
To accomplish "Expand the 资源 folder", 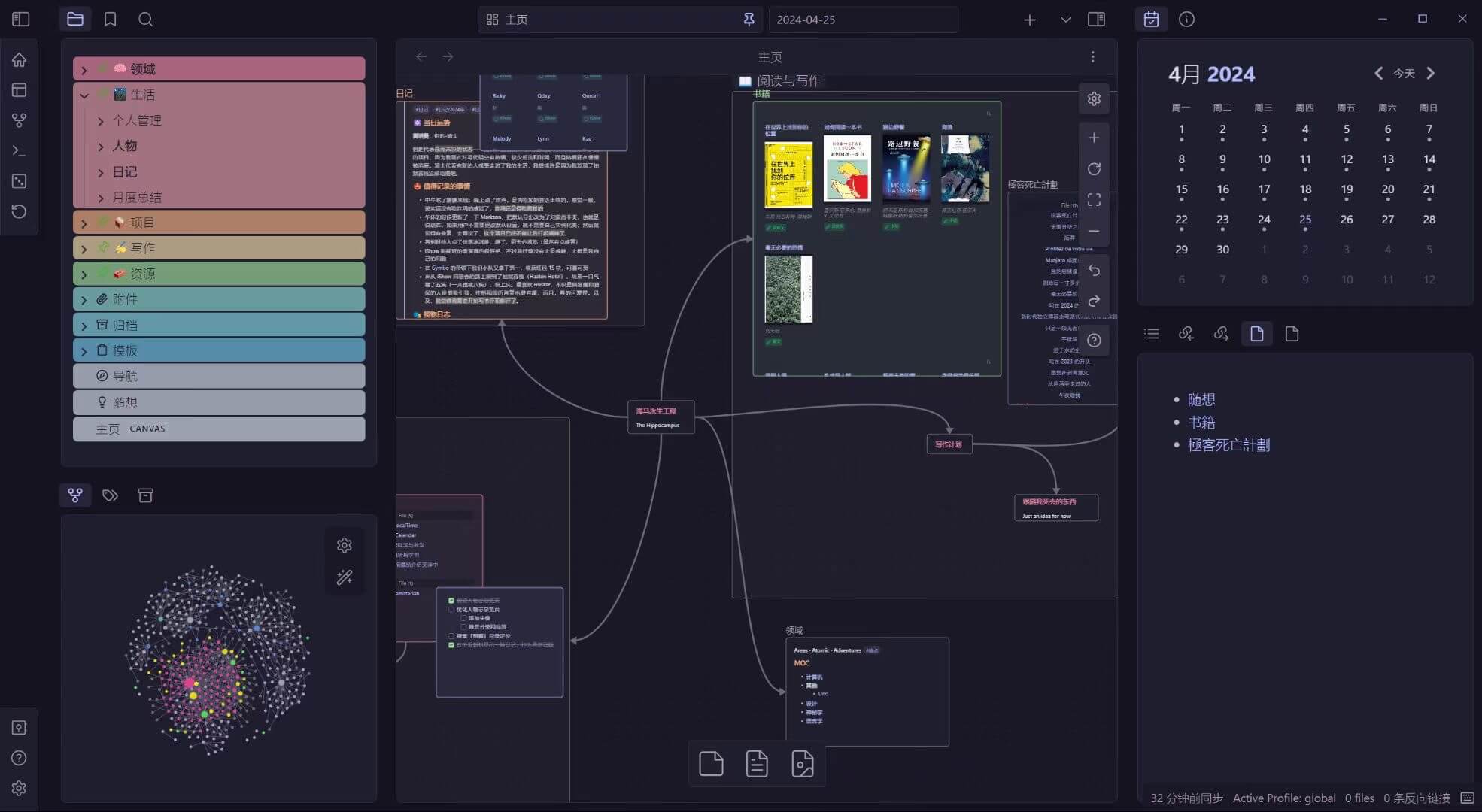I will 219,274.
